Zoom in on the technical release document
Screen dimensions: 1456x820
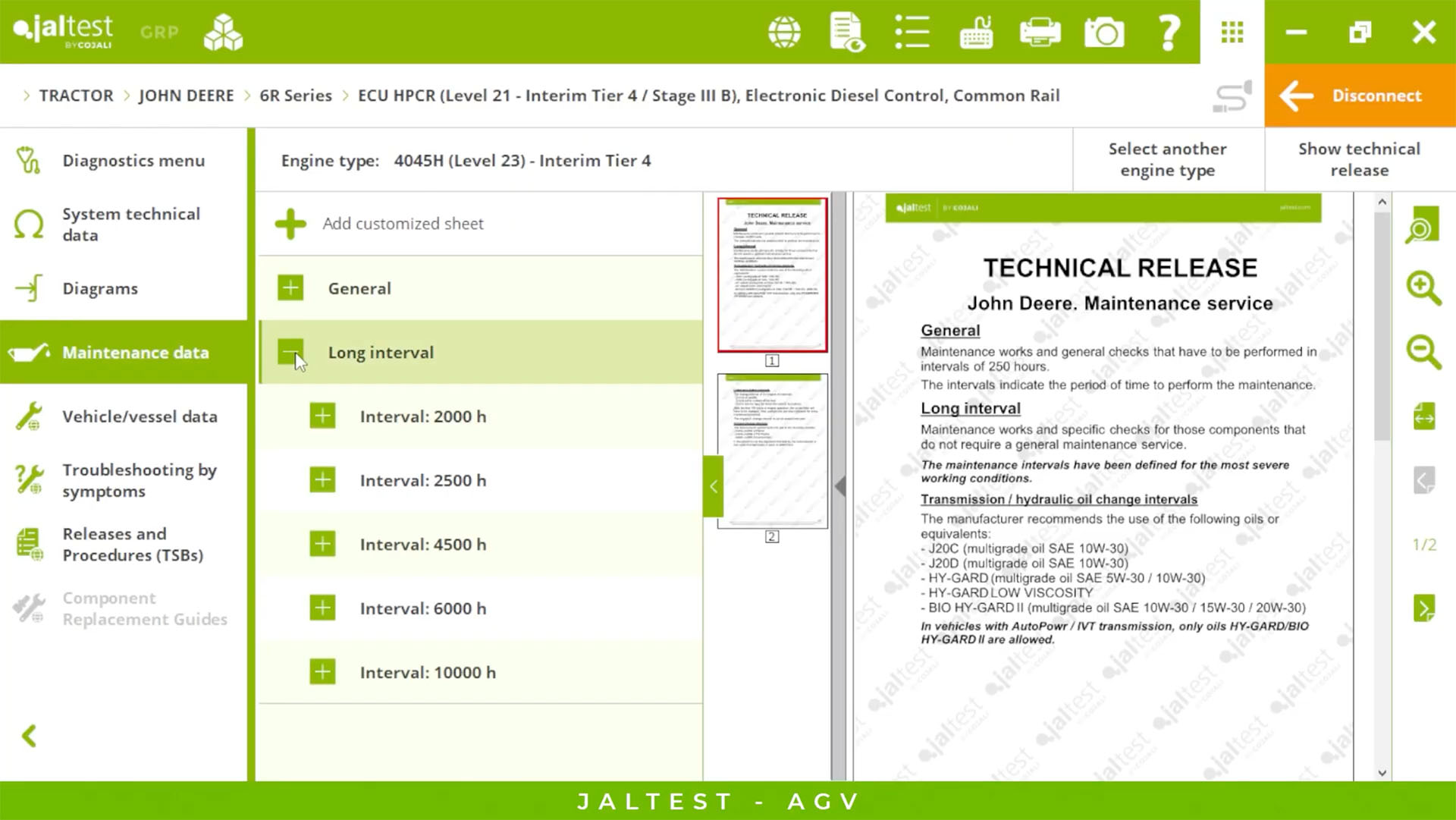pyautogui.click(x=1423, y=287)
